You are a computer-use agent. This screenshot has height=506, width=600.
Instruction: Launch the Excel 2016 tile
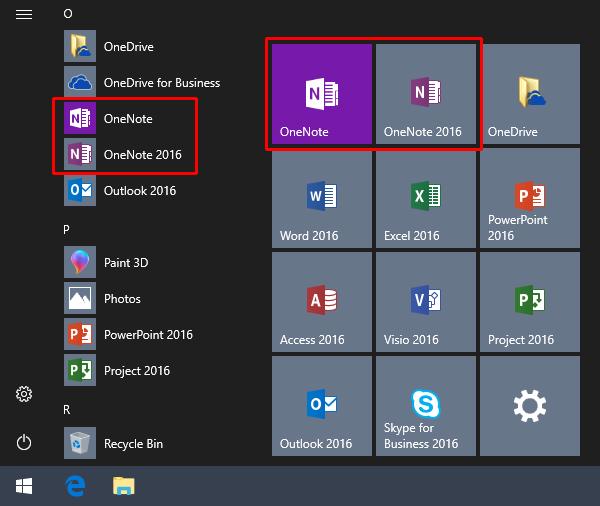pos(426,200)
